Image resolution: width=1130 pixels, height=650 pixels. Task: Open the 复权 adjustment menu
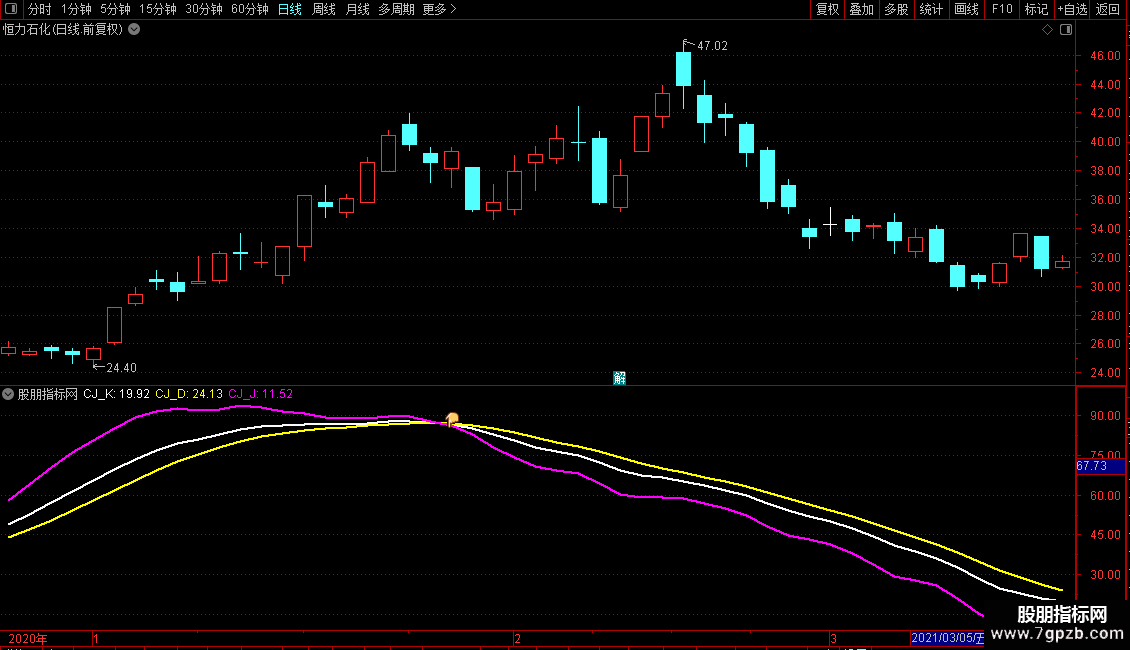(827, 9)
